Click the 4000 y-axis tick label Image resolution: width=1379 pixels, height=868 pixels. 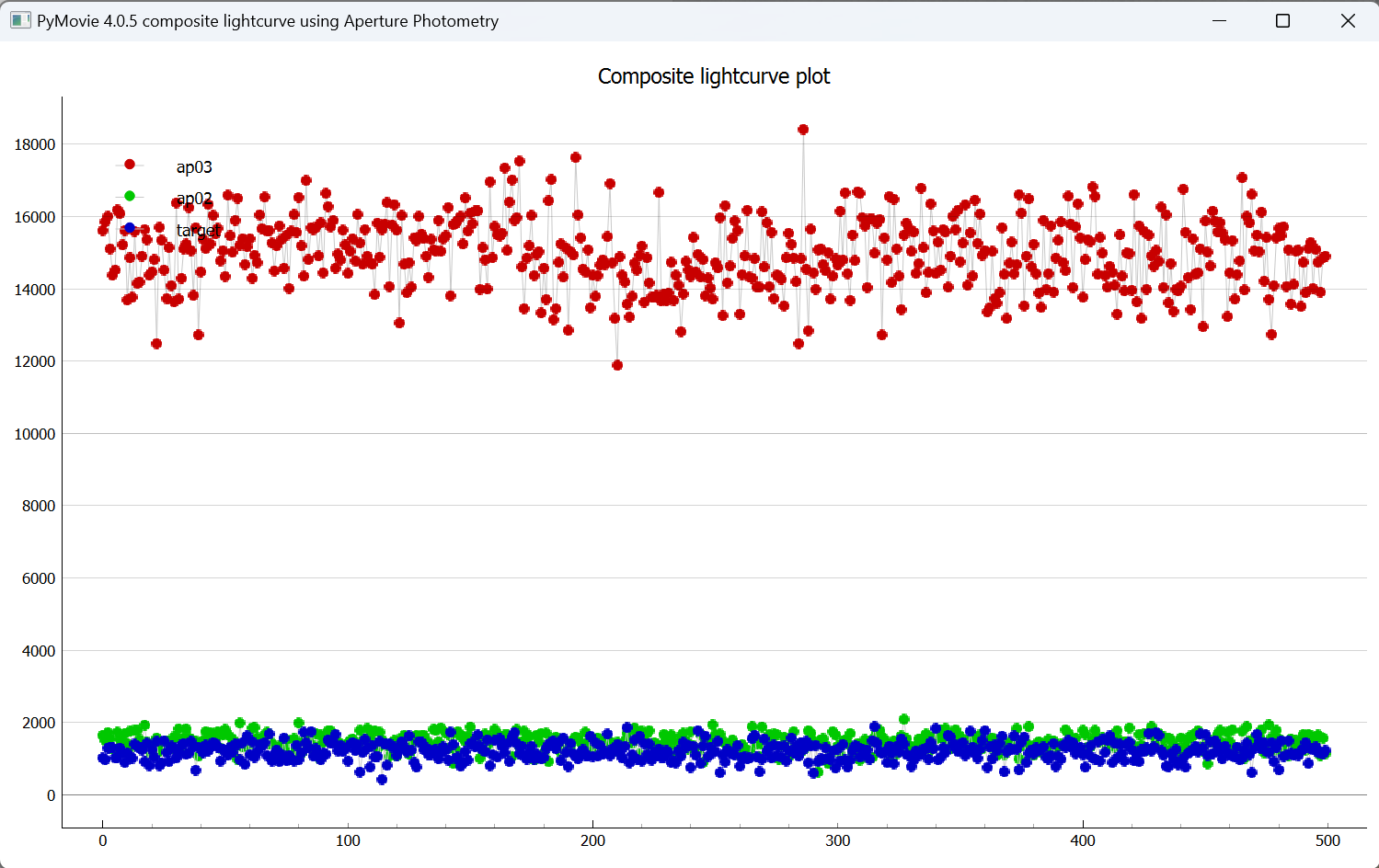click(x=39, y=651)
